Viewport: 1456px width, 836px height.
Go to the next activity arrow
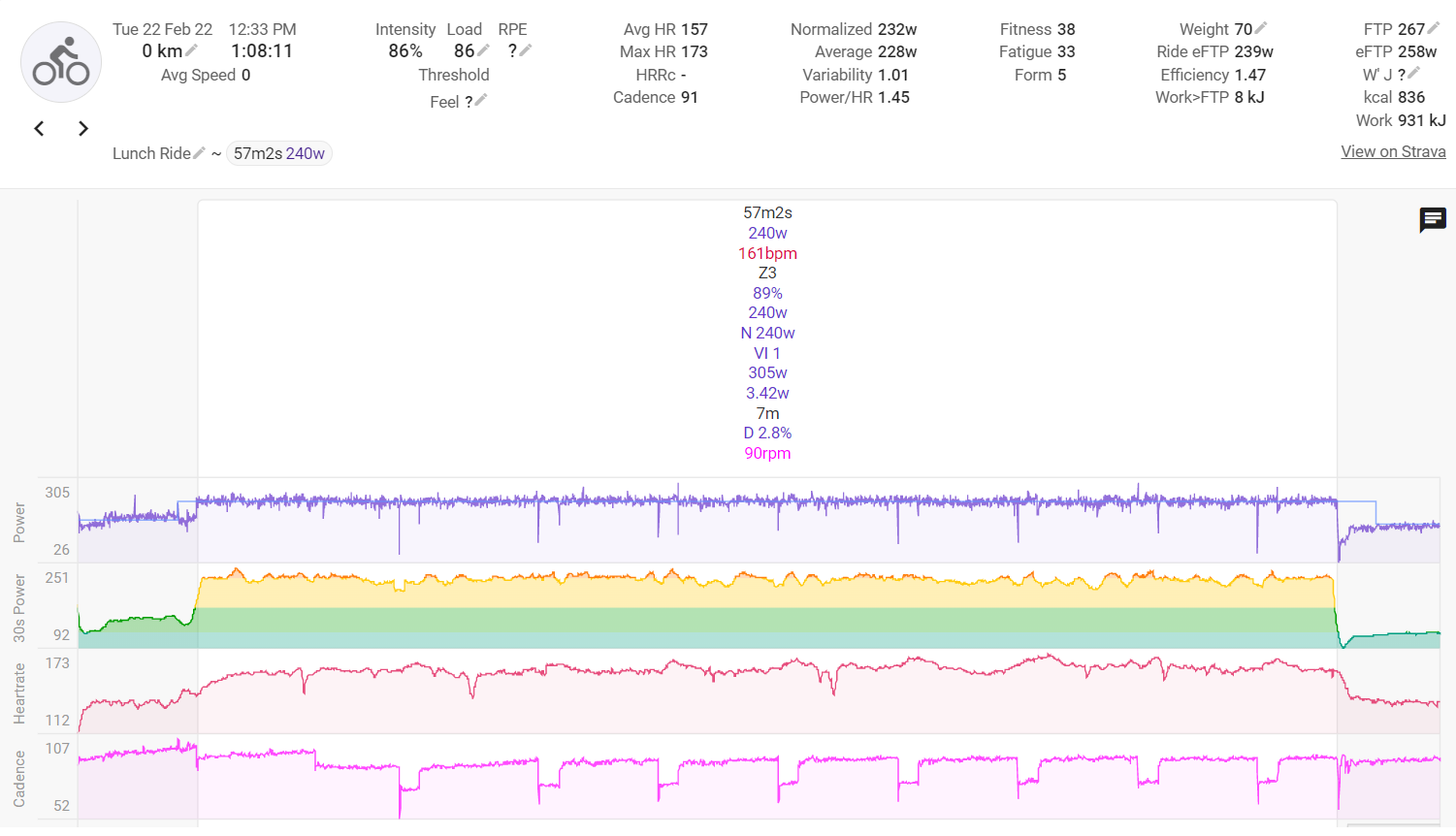[83, 128]
